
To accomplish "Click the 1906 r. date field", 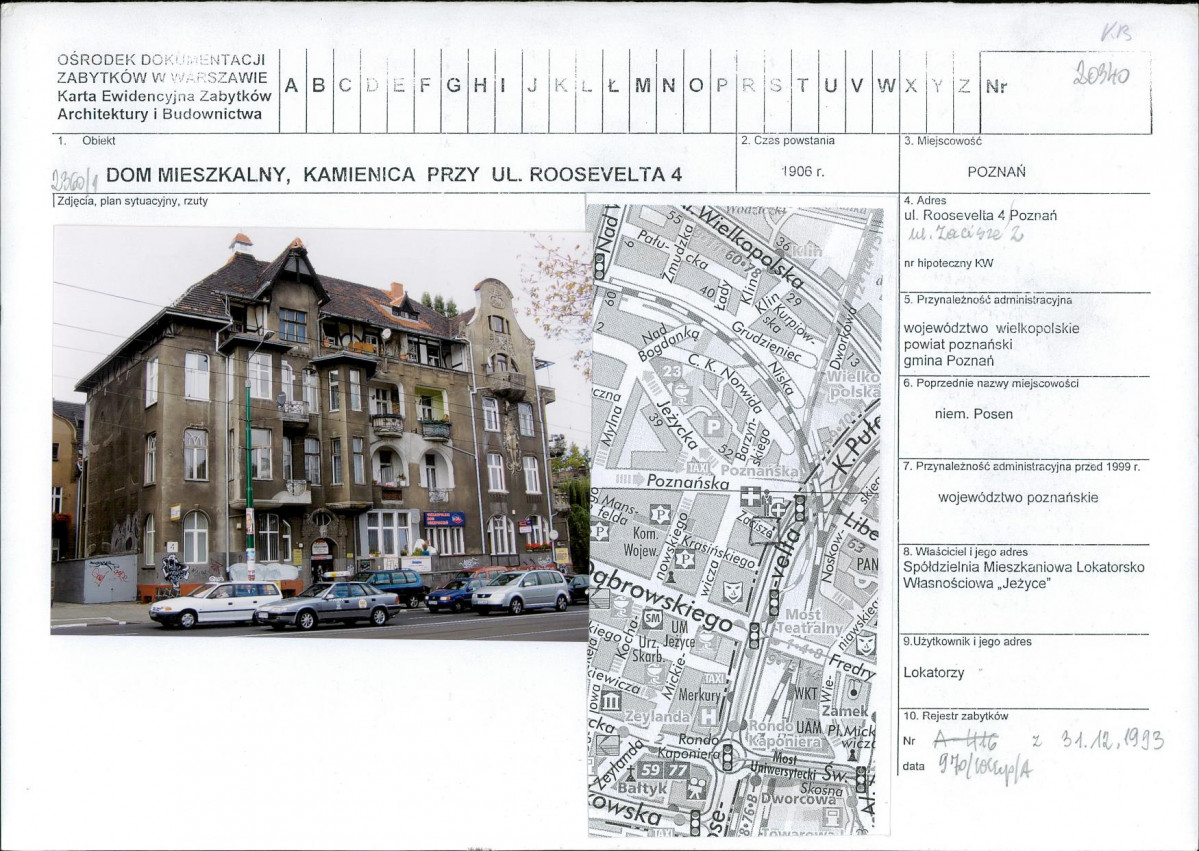I will pos(803,171).
